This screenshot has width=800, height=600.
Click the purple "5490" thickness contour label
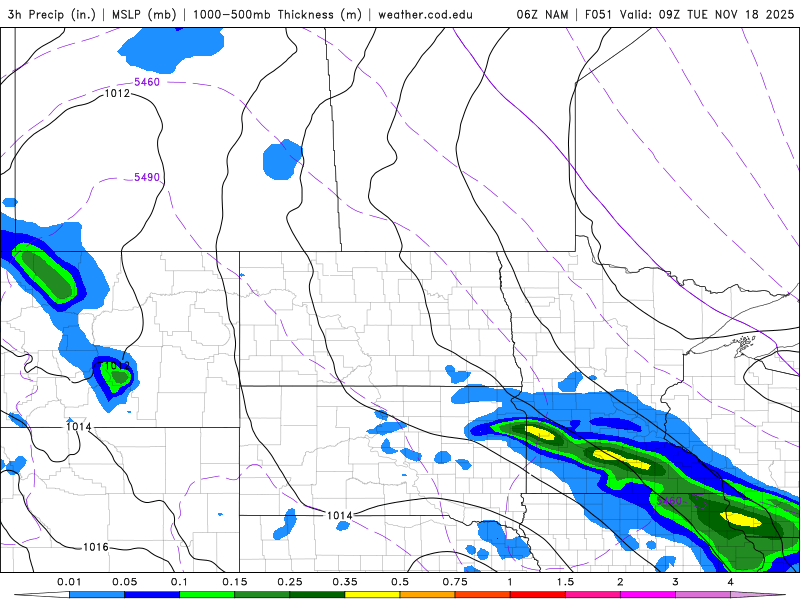tap(147, 177)
